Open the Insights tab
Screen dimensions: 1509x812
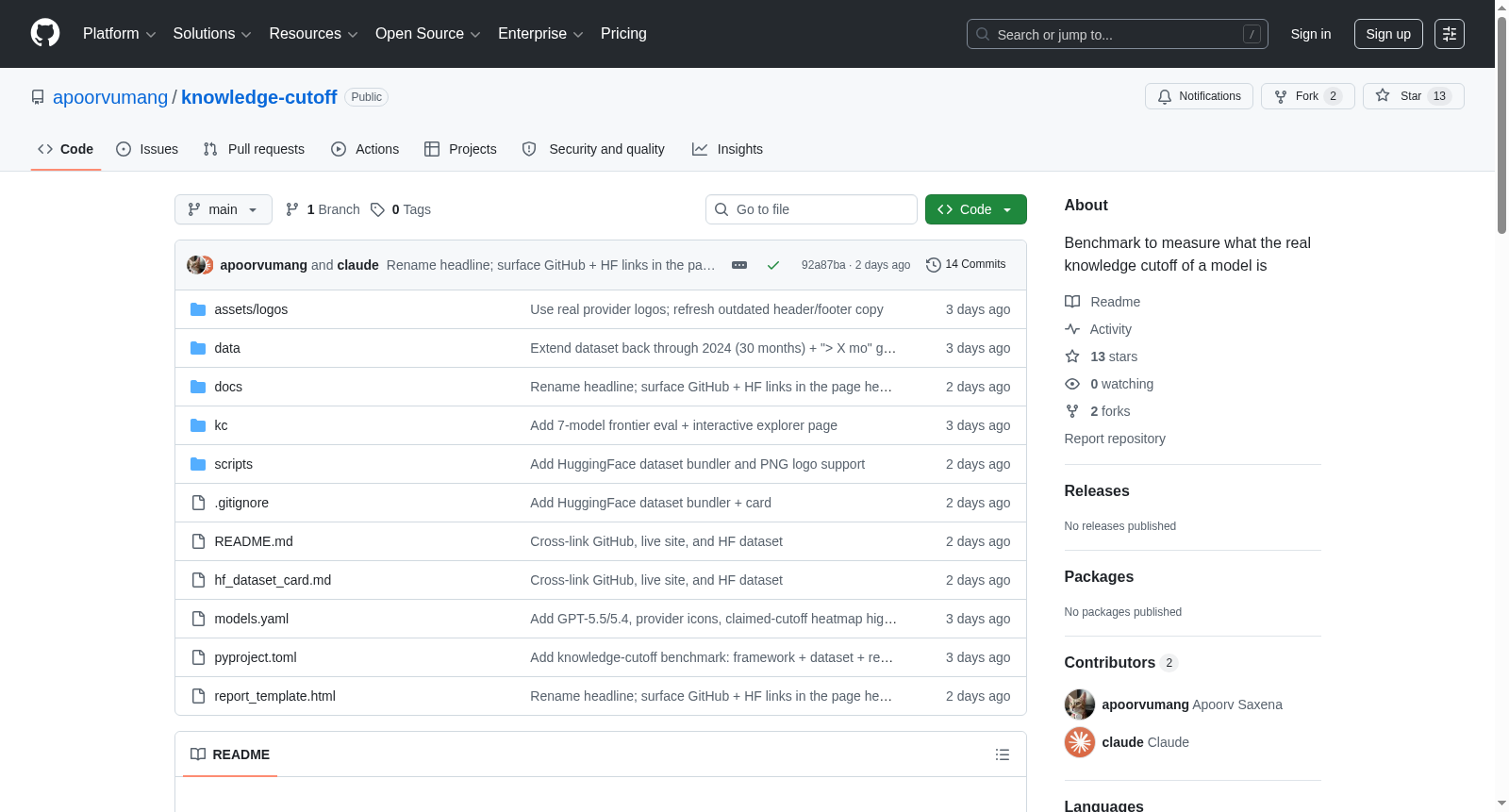(x=727, y=149)
